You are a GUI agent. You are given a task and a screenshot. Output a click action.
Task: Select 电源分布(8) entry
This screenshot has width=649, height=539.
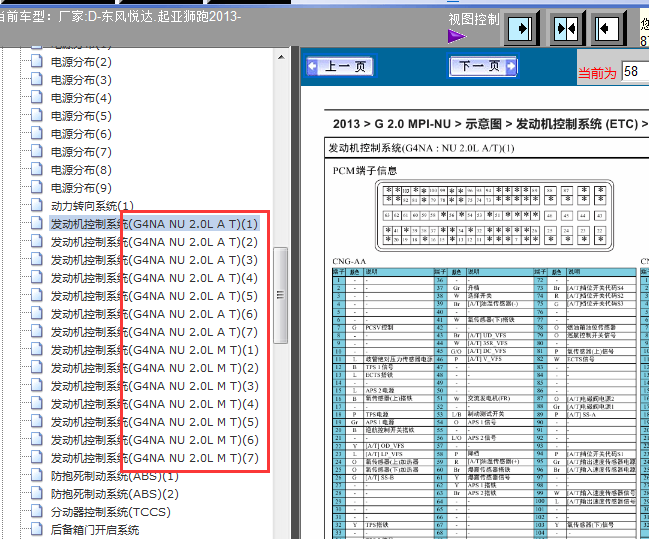(81, 170)
